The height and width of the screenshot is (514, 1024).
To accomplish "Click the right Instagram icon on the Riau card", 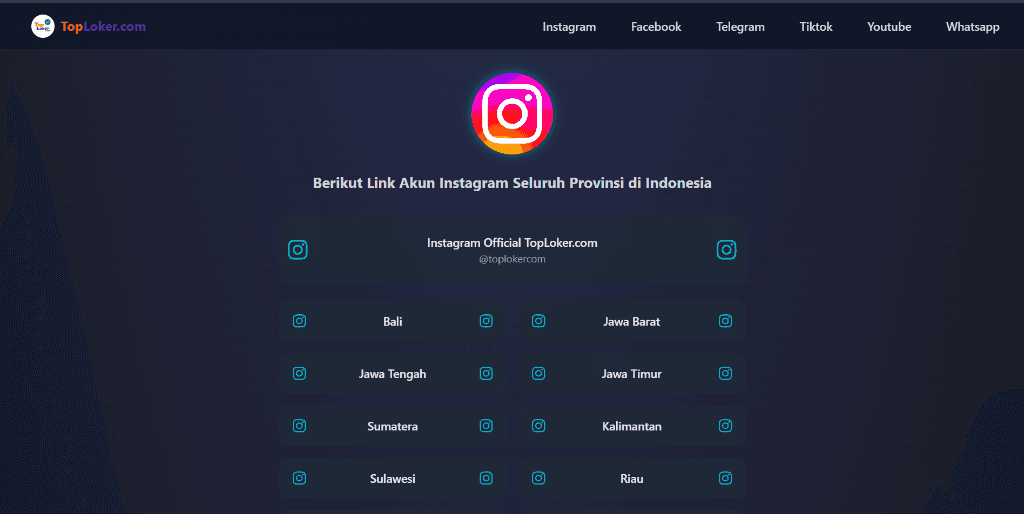I will [726, 477].
